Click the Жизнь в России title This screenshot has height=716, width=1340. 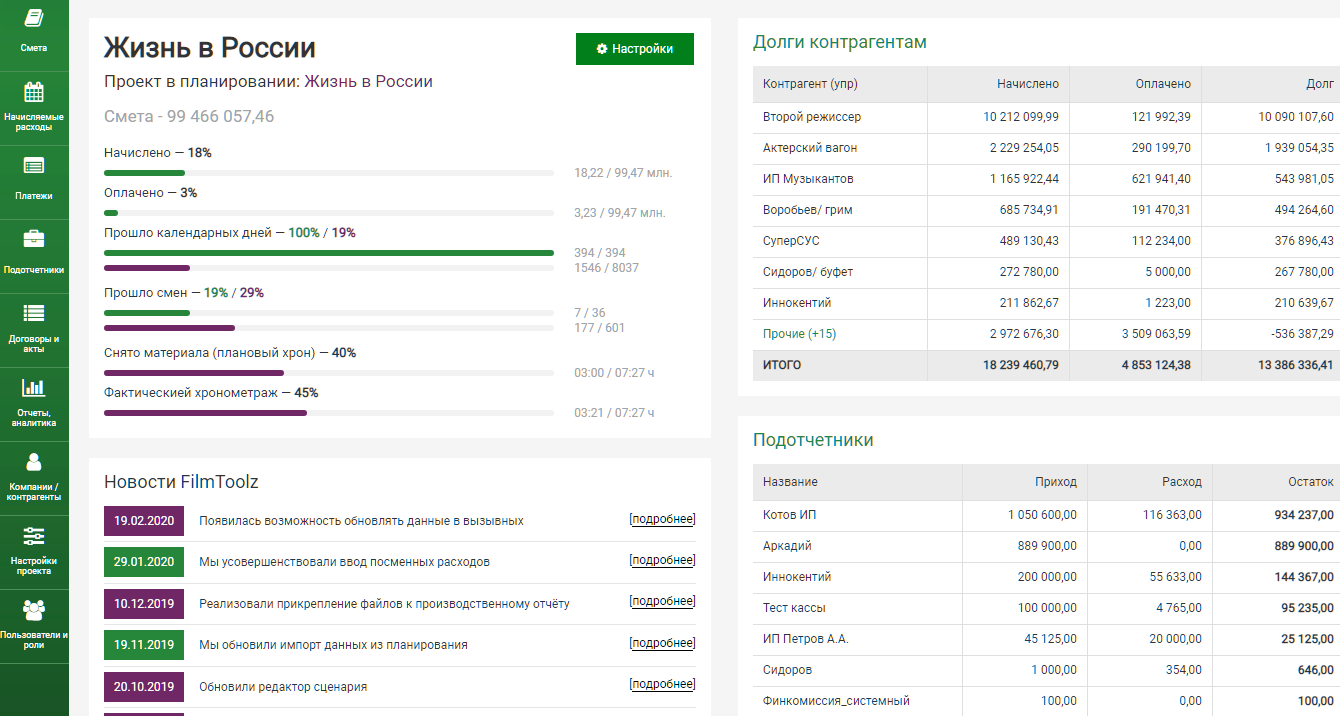(210, 48)
